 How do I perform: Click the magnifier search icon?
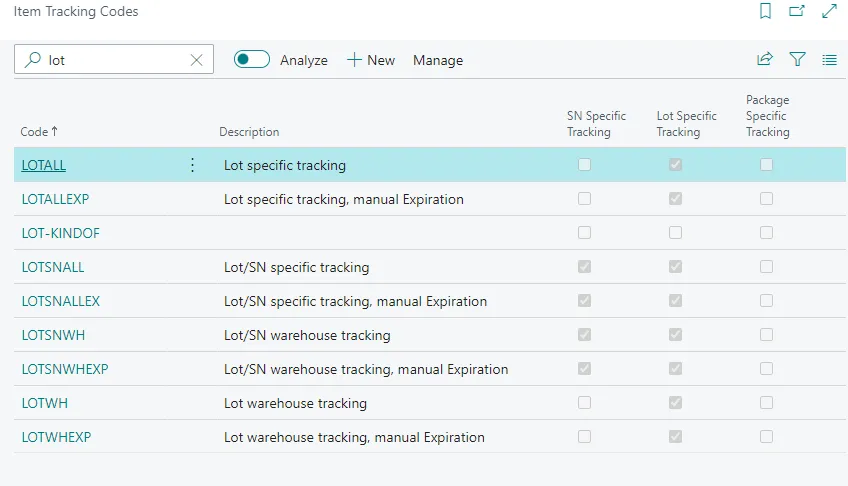[x=33, y=60]
